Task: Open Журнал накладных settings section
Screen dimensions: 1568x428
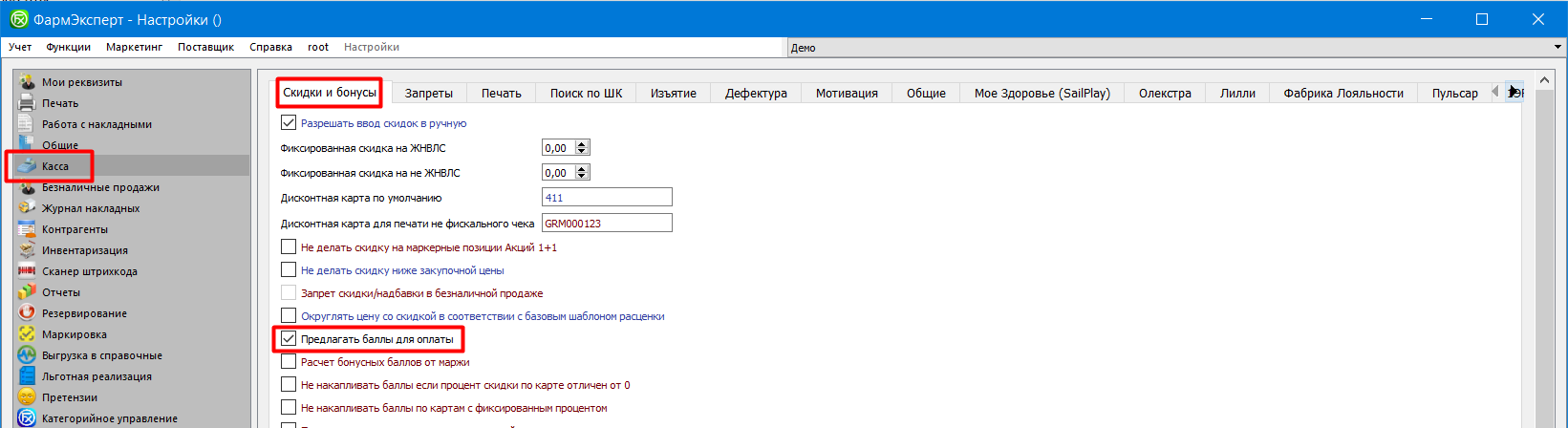Action: coord(91,208)
